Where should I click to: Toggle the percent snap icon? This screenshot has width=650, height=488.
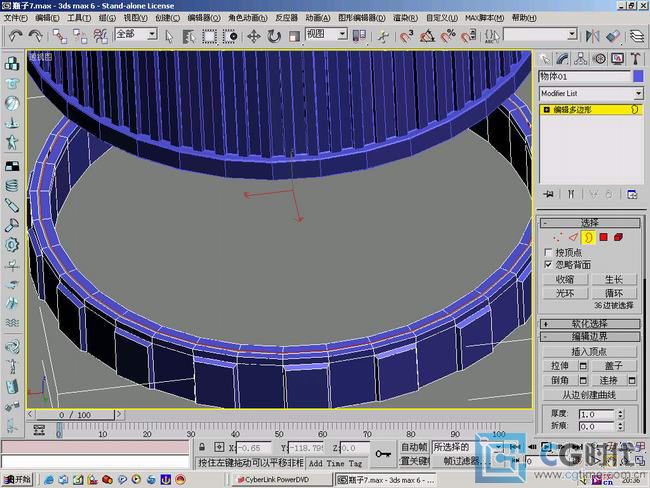coord(448,36)
